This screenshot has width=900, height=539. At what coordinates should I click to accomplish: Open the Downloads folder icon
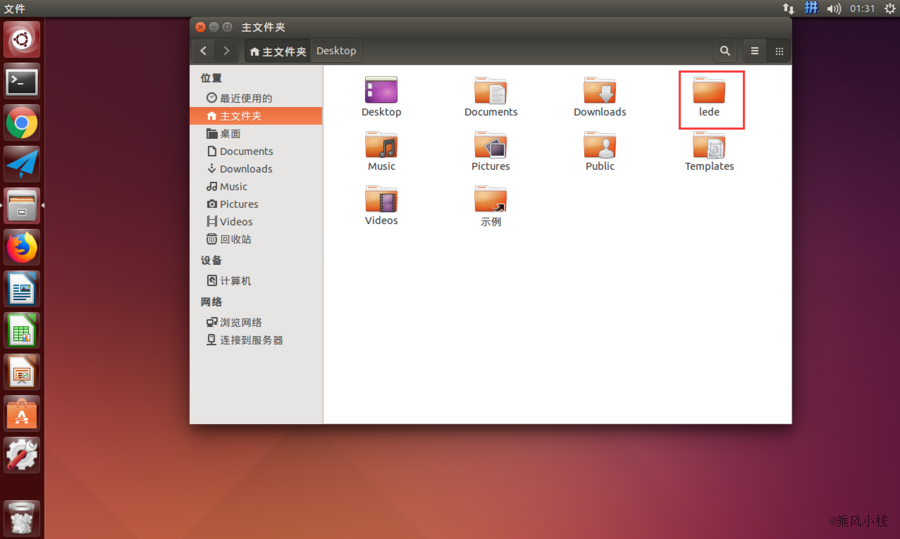[x=599, y=91]
